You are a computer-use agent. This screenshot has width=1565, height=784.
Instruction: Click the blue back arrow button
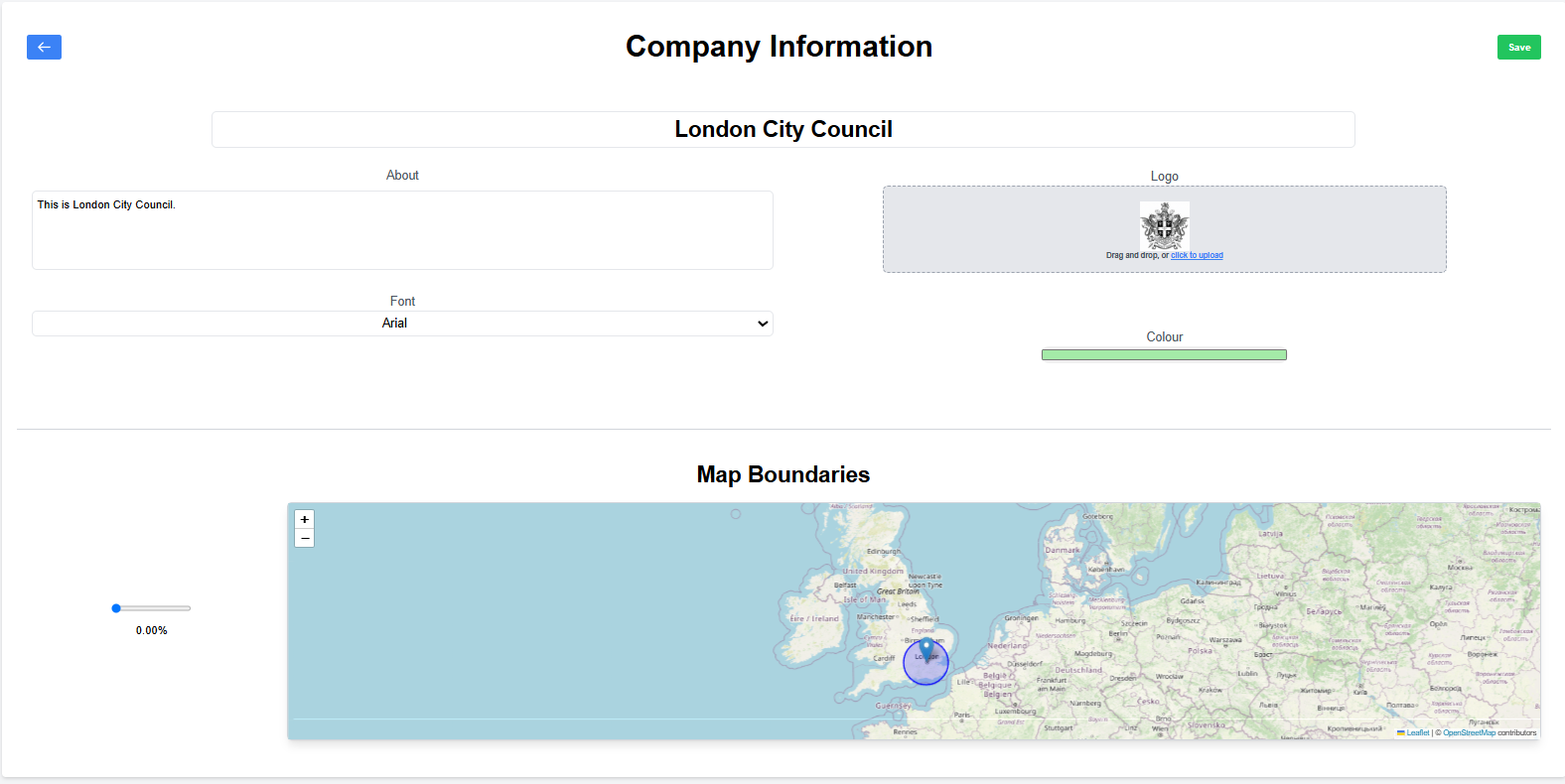point(44,47)
